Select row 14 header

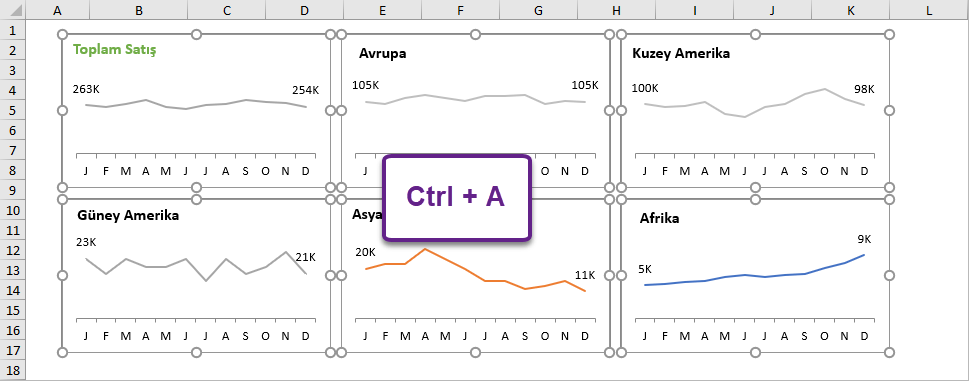click(x=14, y=290)
